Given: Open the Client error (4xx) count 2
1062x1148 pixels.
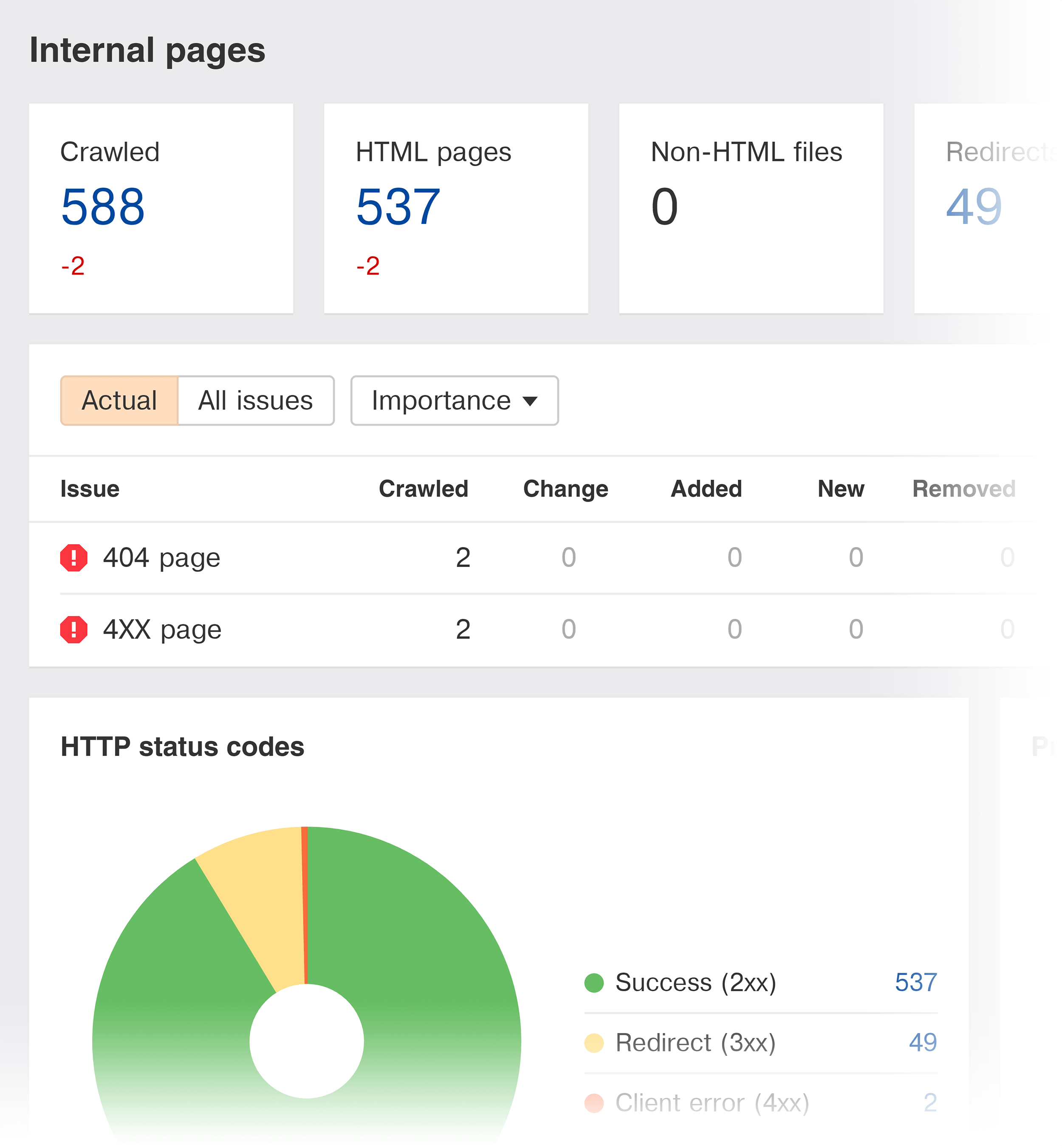Looking at the screenshot, I should point(930,1103).
